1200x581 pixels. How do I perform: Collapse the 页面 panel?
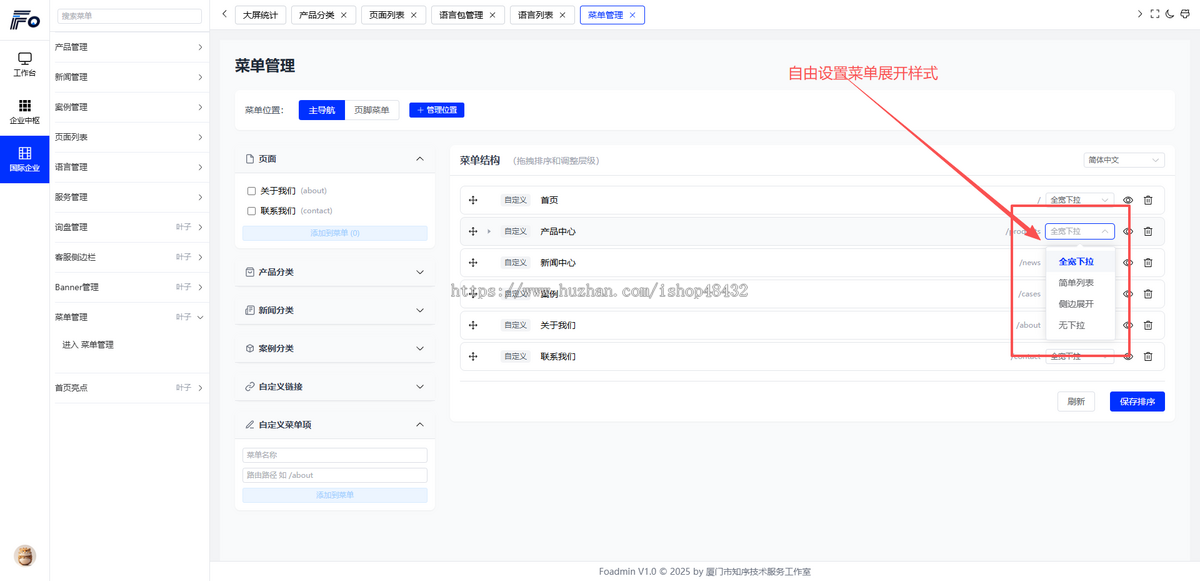(x=420, y=159)
